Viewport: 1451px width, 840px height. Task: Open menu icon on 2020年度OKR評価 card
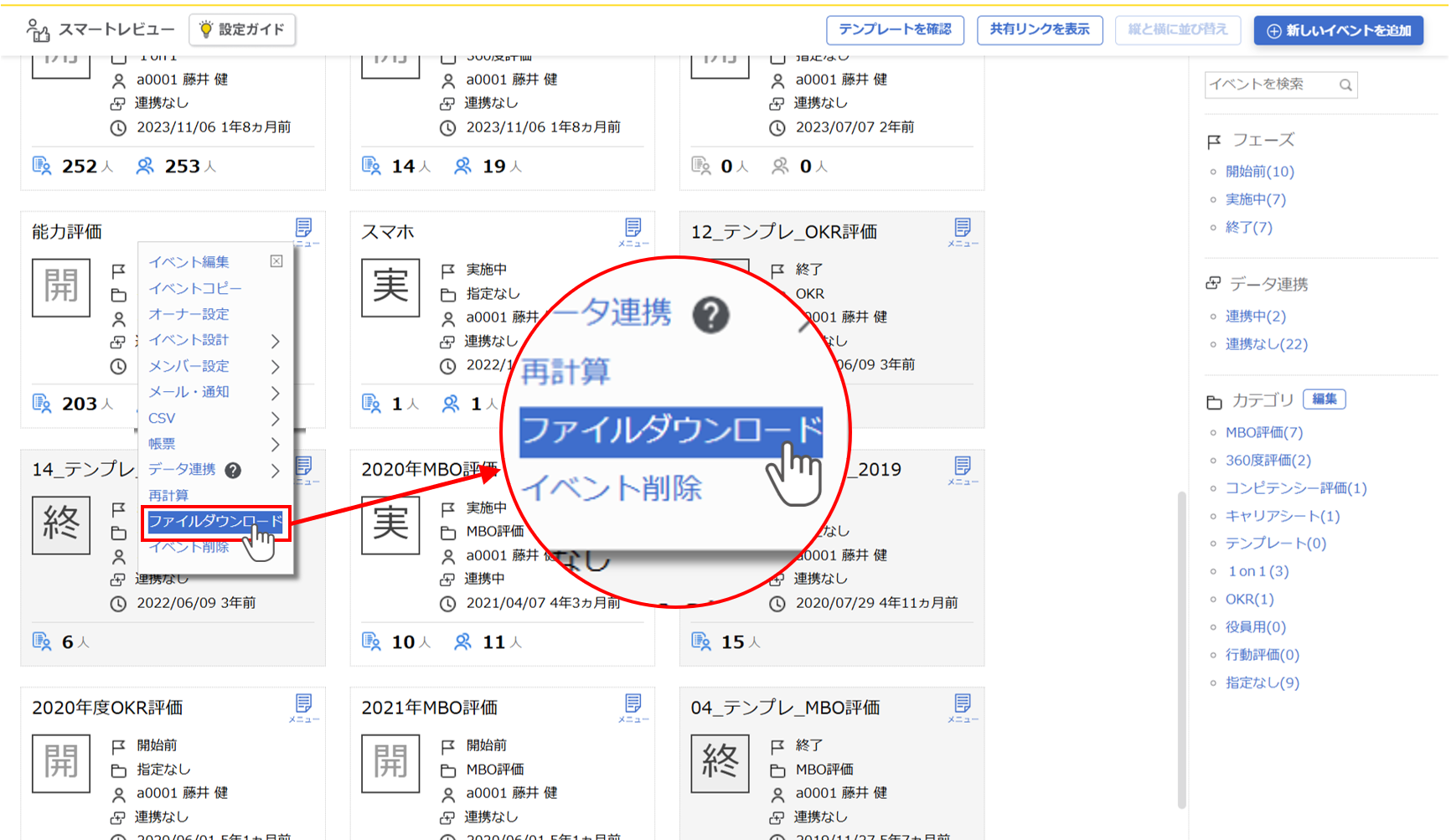(303, 707)
